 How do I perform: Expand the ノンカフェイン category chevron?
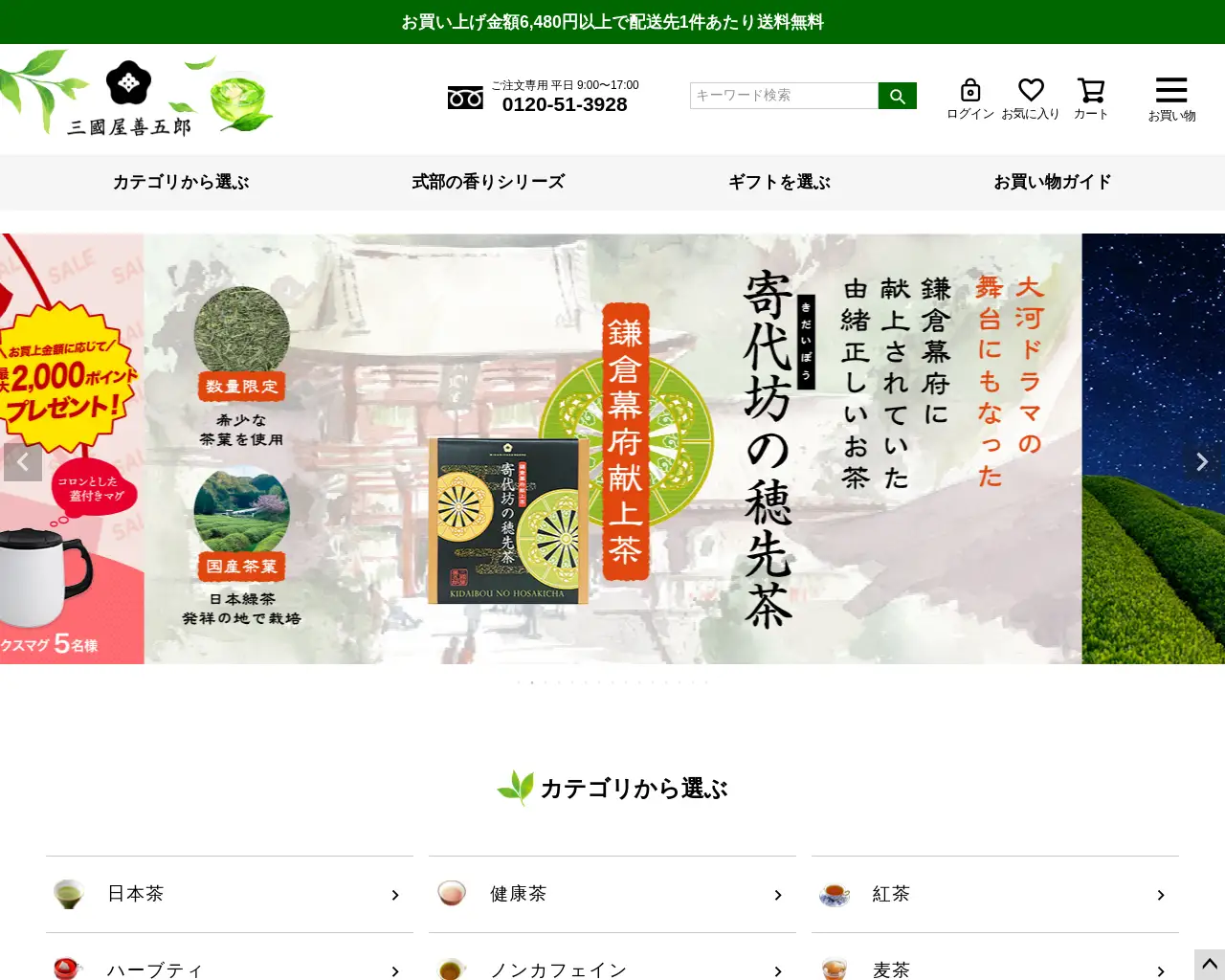pyautogui.click(x=777, y=969)
